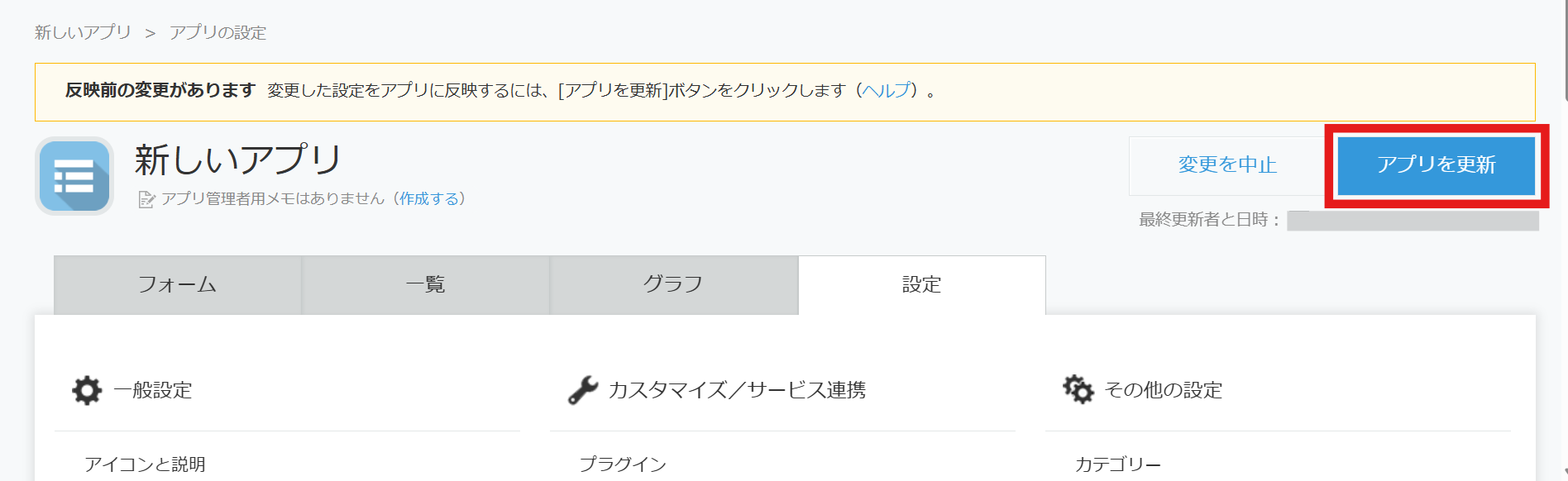
Task: Click the wrench icon for カスタマイズ
Action: (583, 390)
